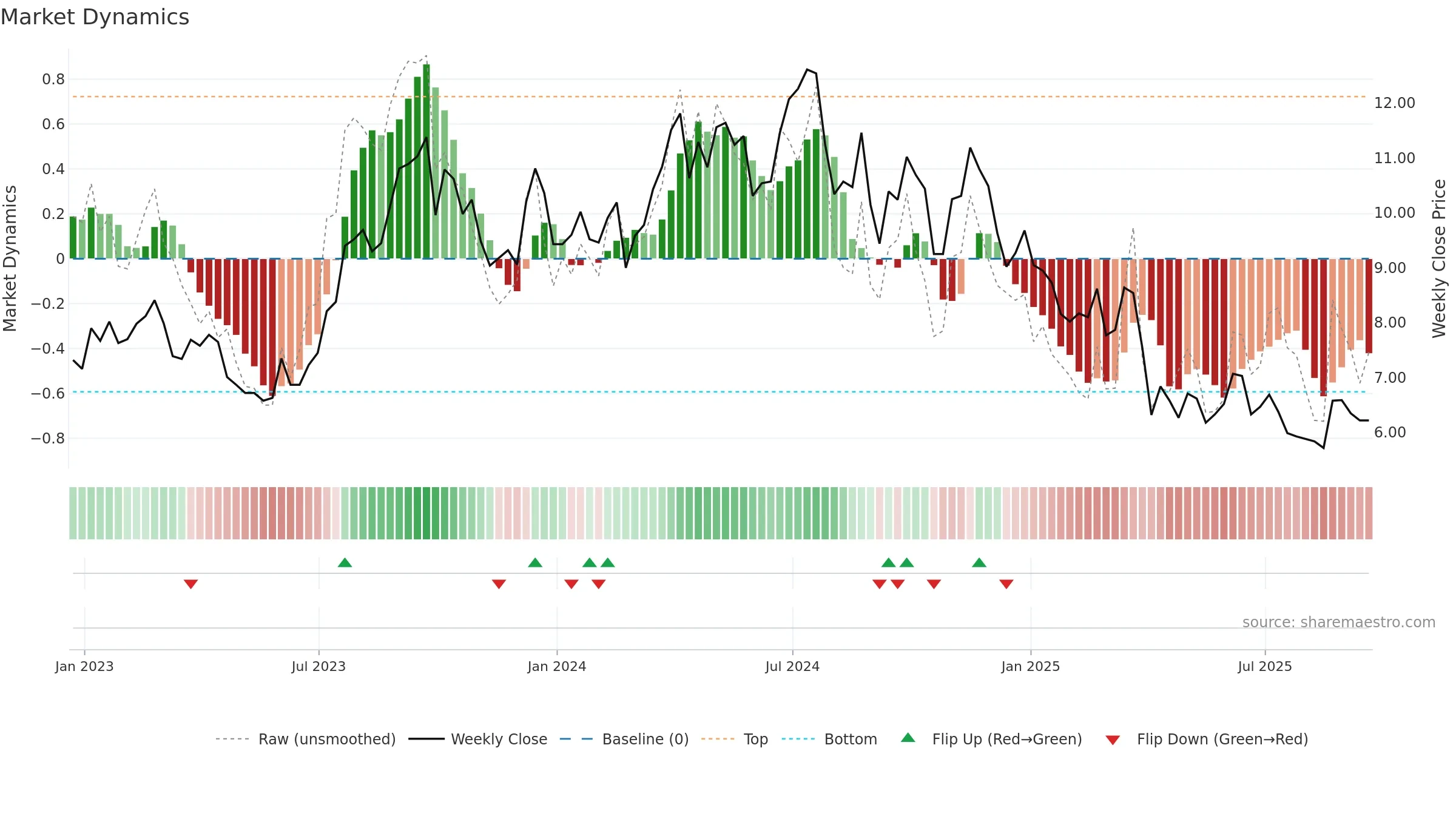The image size is (1456, 819).
Task: Click the Market Dynamics y-axis title
Action: pos(10,258)
